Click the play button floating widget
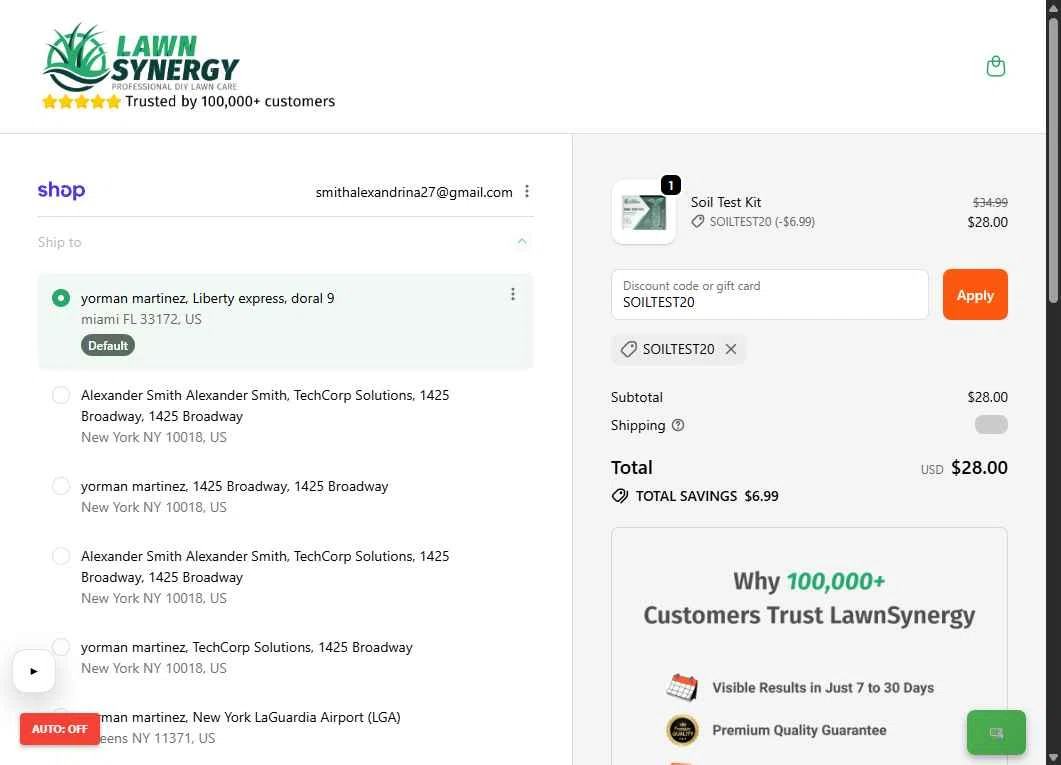Image resolution: width=1061 pixels, height=765 pixels. click(34, 671)
